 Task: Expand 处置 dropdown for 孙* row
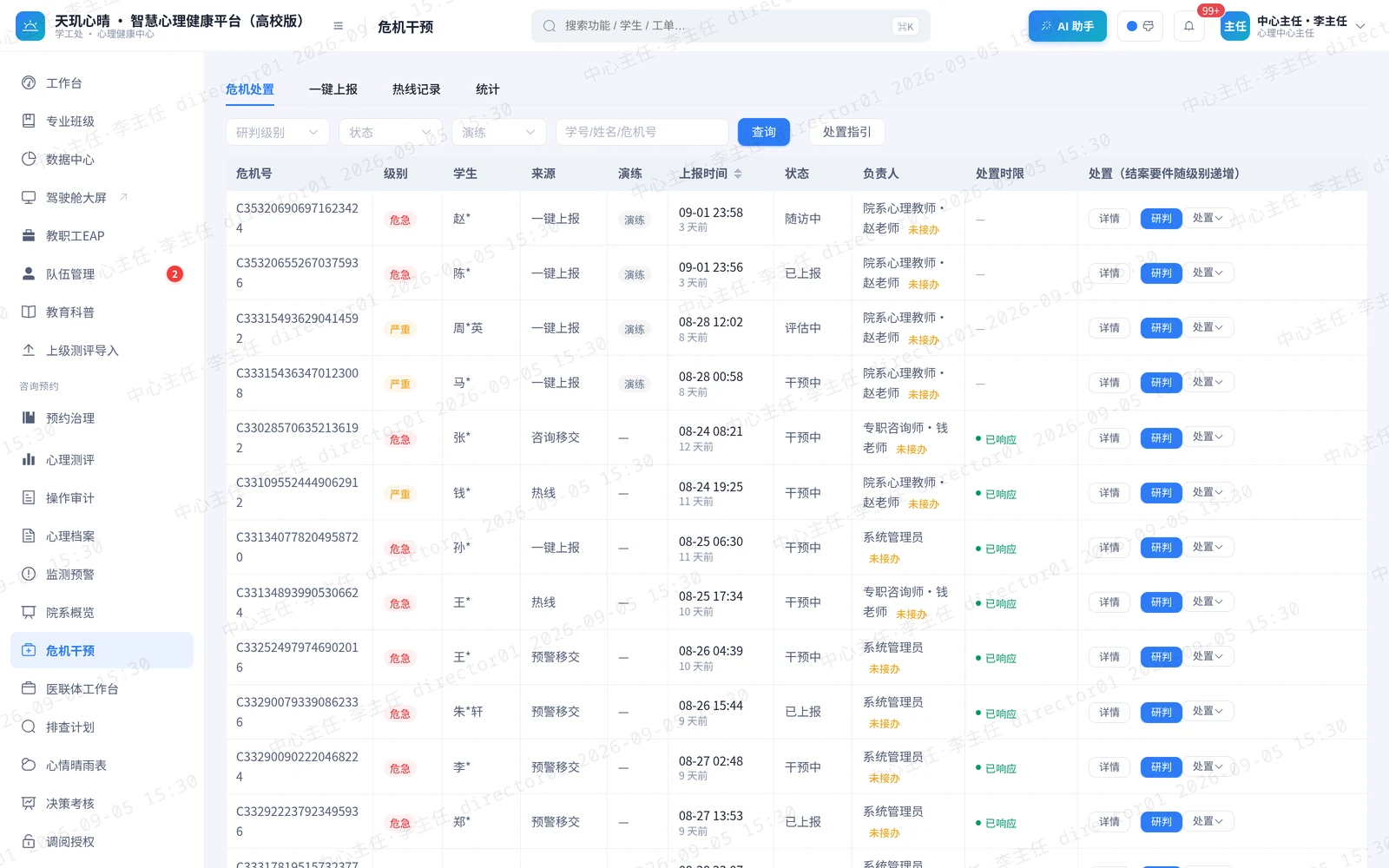[1208, 547]
